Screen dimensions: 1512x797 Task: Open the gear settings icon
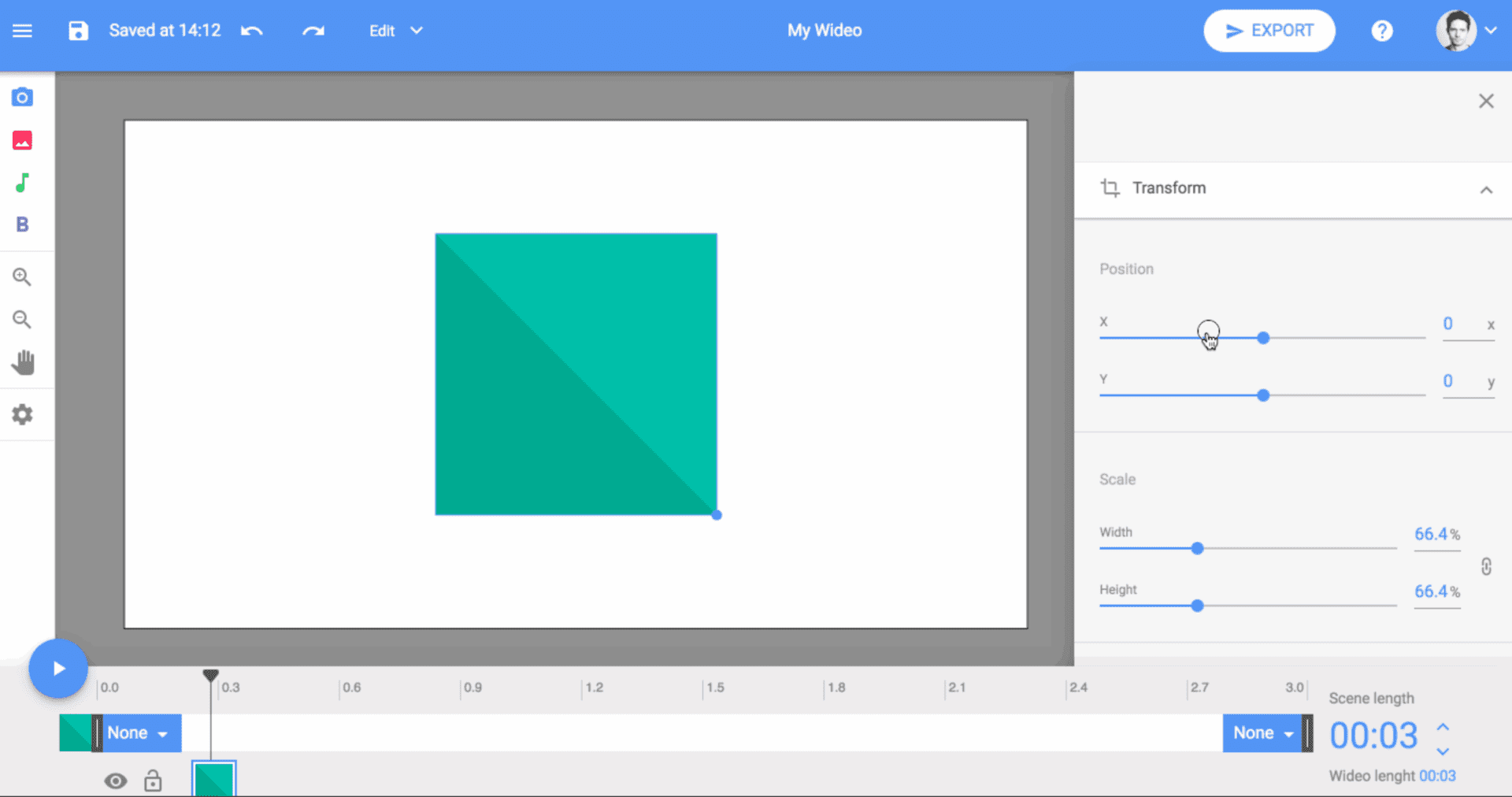pos(22,414)
